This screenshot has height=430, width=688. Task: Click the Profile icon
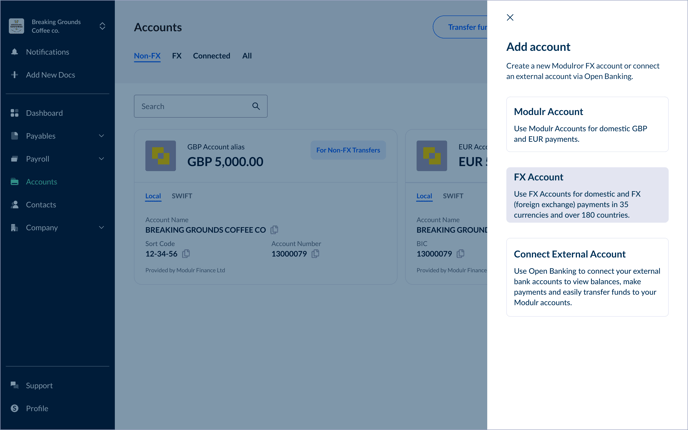click(14, 408)
